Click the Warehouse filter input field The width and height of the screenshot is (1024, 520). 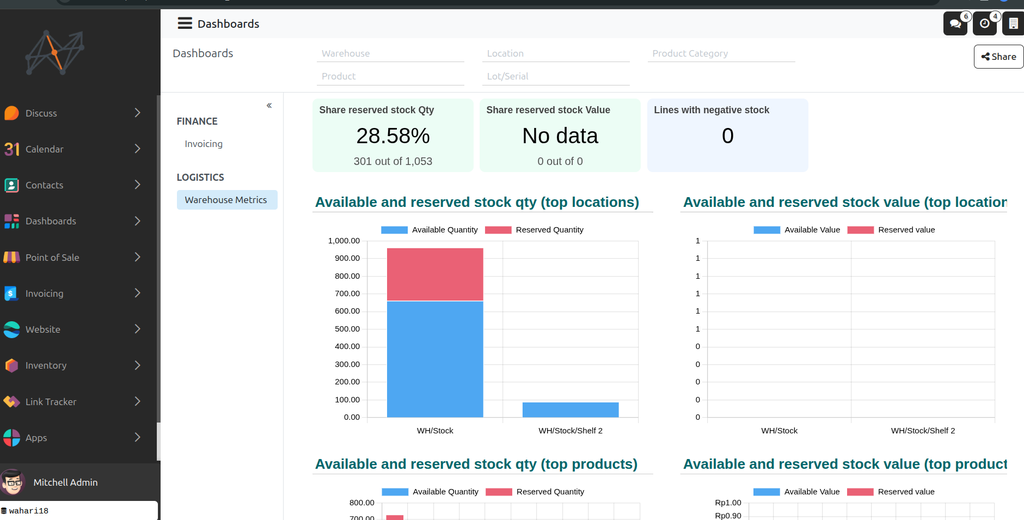391,54
